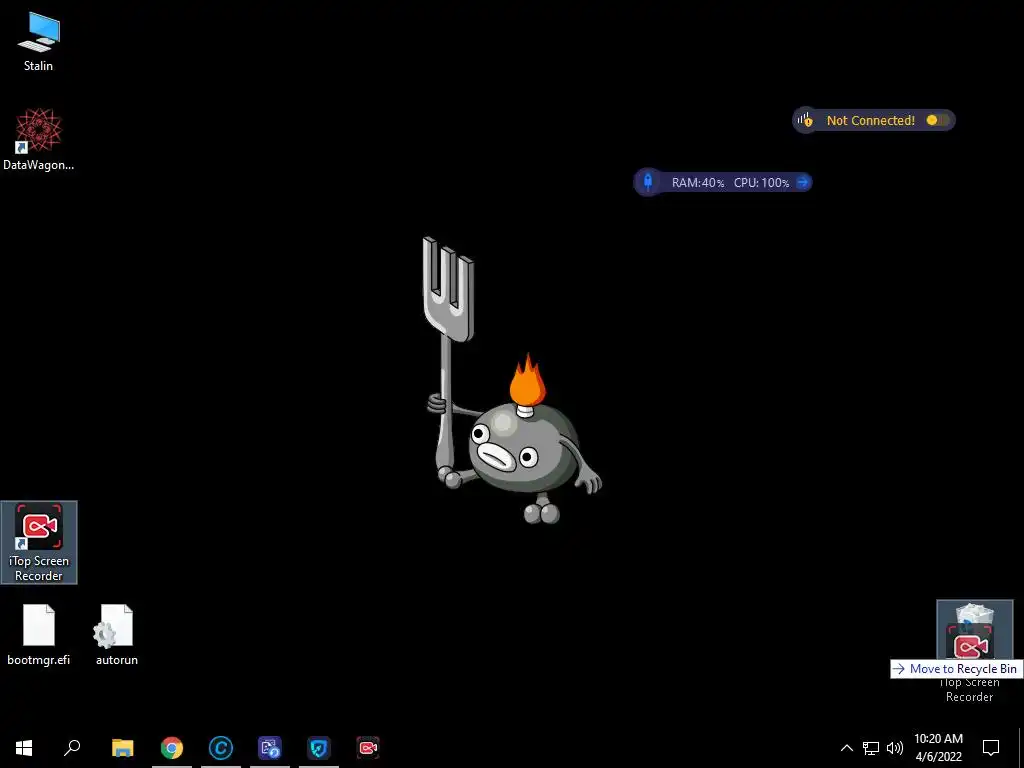
Task: Click the Show desktop strip at taskbar end
Action: click(x=1021, y=748)
